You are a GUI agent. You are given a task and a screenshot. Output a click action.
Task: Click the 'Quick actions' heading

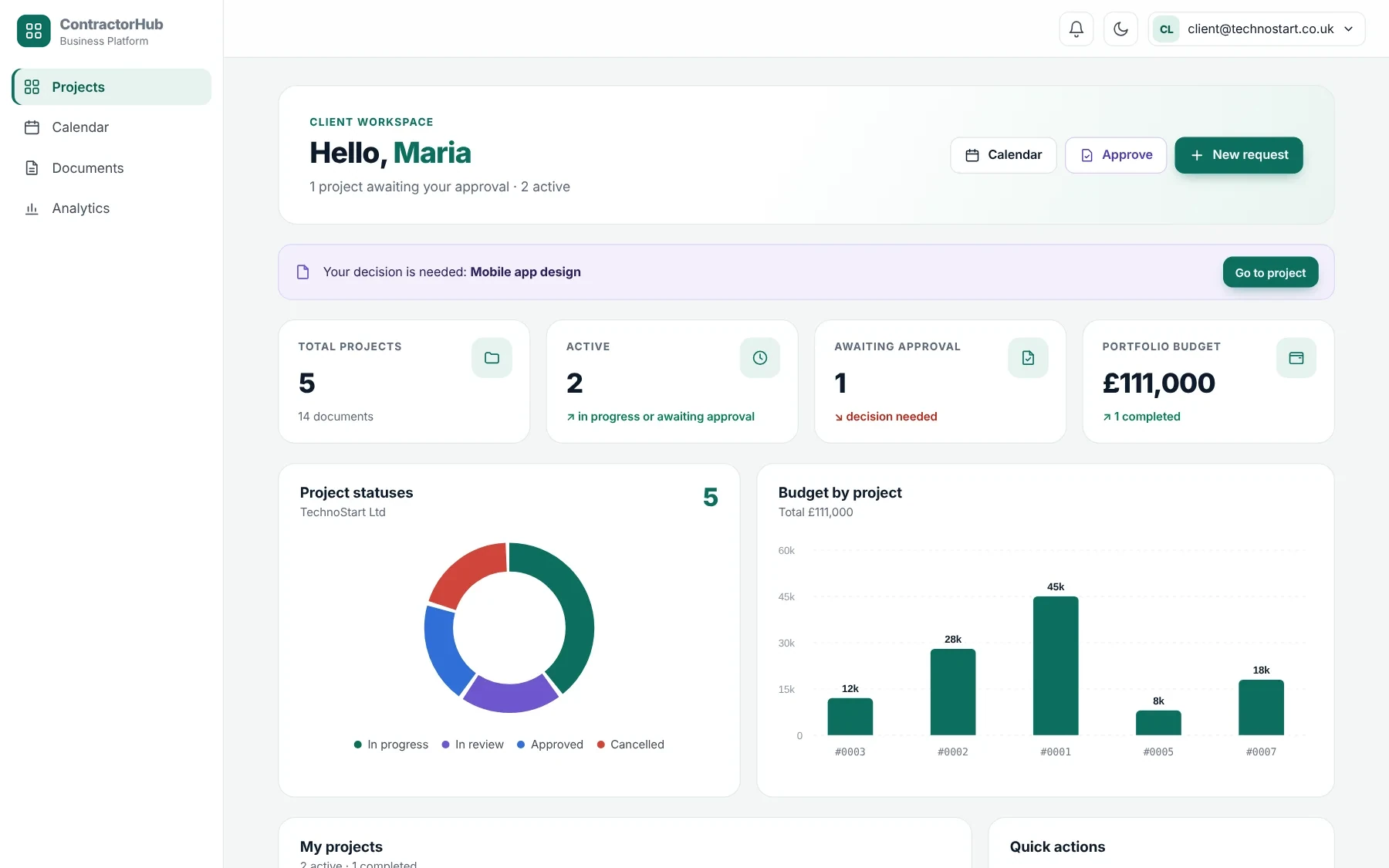pos(1057,846)
